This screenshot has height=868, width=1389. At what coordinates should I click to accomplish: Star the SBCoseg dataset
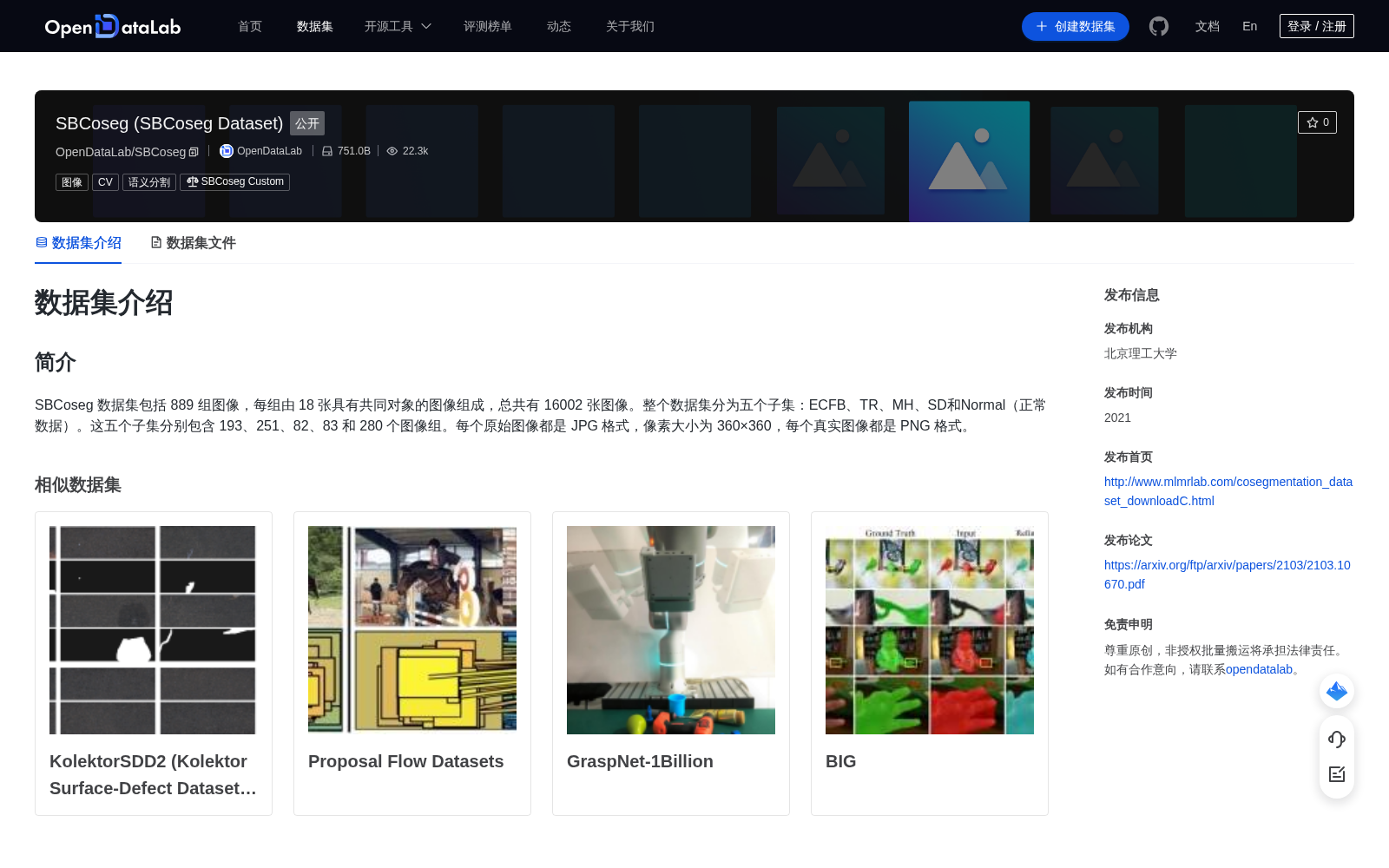click(1317, 122)
